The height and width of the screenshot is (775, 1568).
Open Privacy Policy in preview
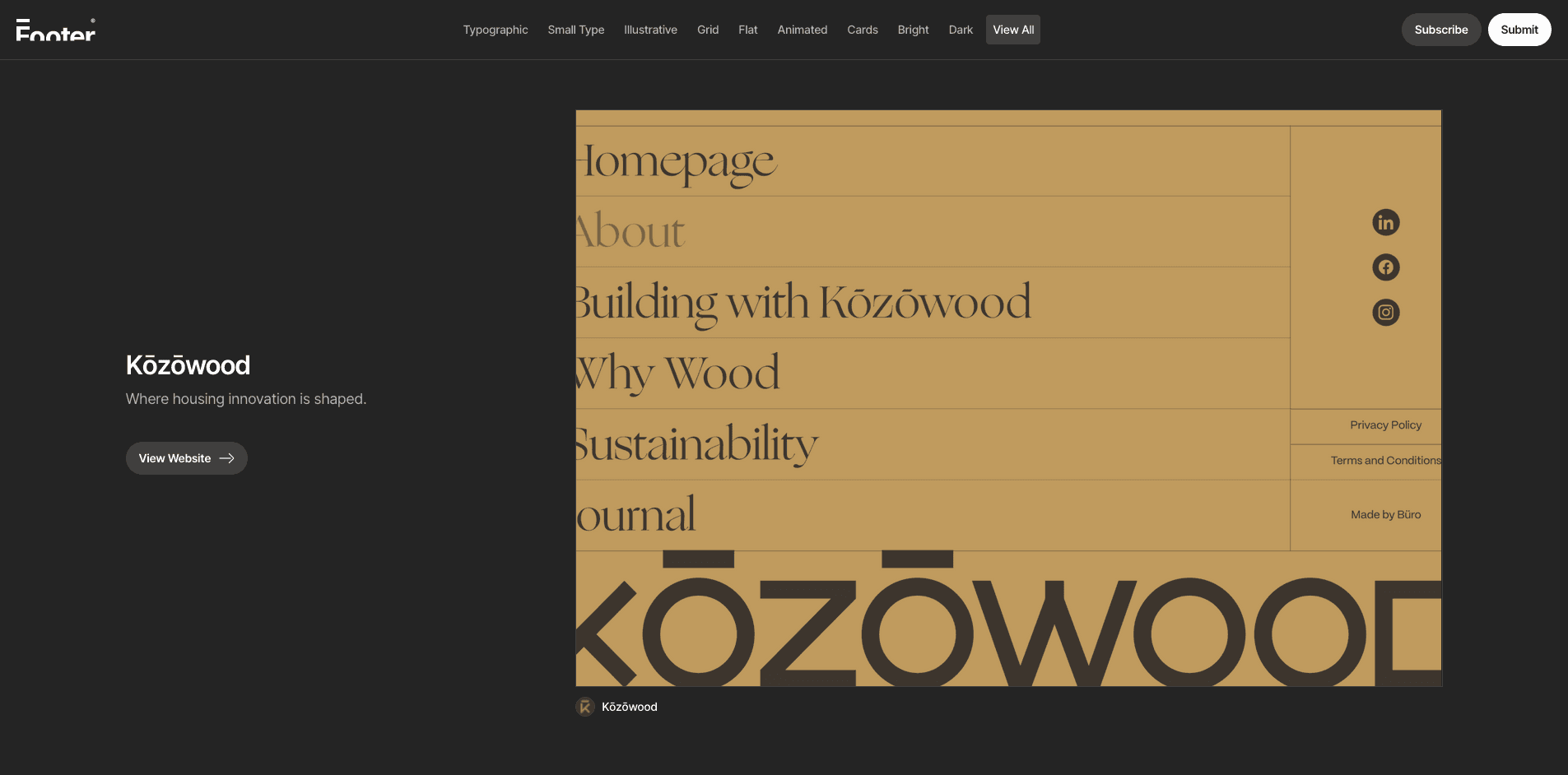[x=1386, y=425]
